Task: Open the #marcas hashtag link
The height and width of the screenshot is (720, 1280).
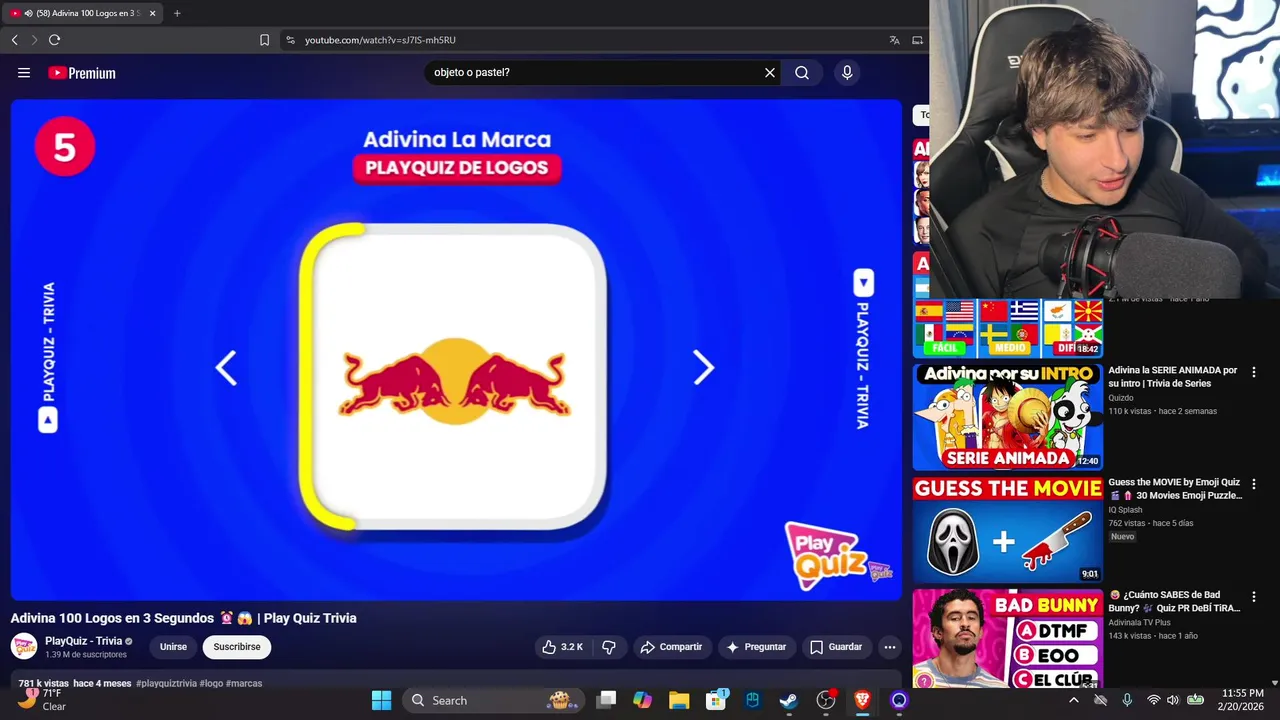Action: pos(244,684)
